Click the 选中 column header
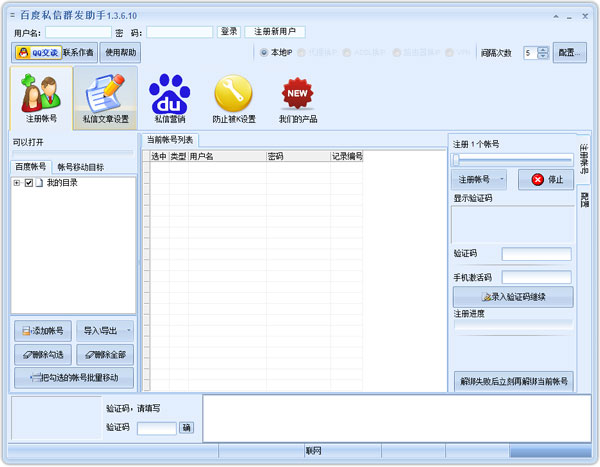The height and width of the screenshot is (467, 600). click(160, 156)
